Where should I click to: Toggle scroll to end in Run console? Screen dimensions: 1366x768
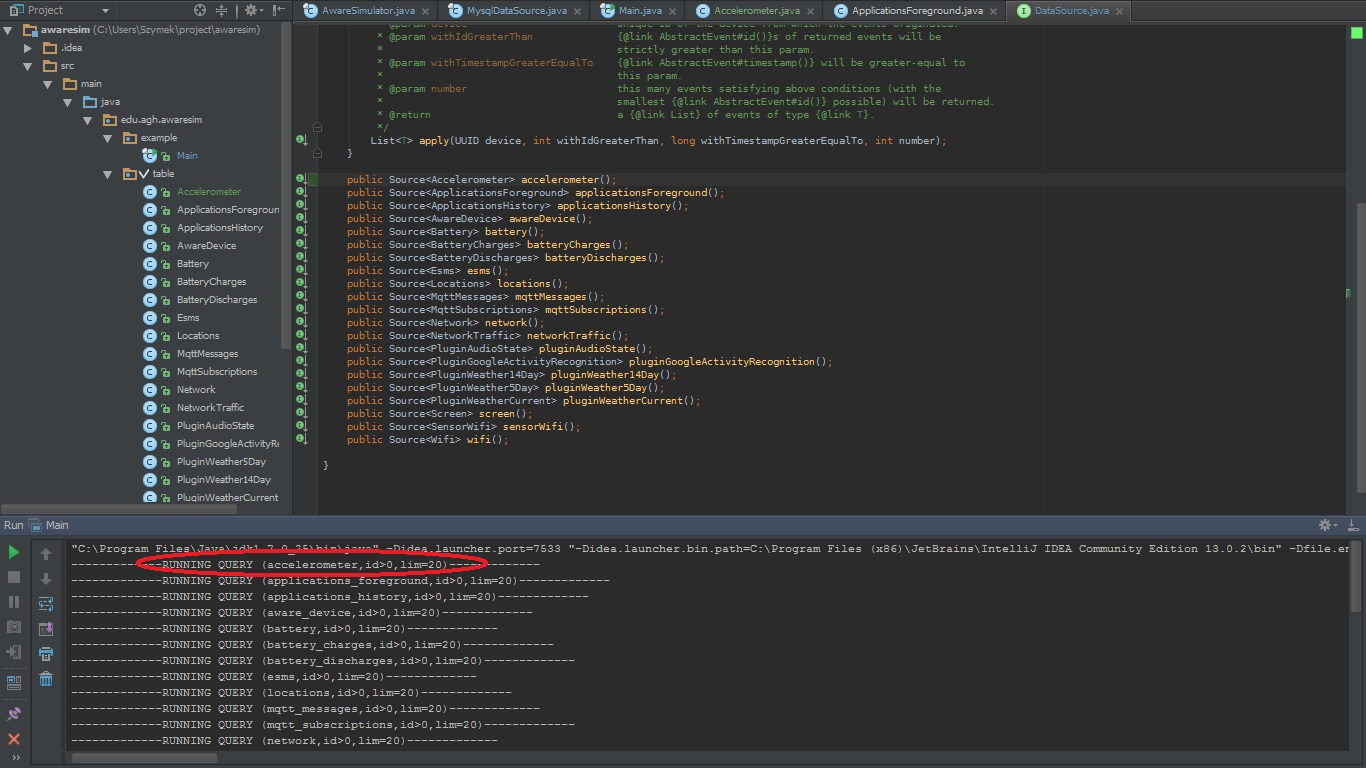tap(46, 629)
